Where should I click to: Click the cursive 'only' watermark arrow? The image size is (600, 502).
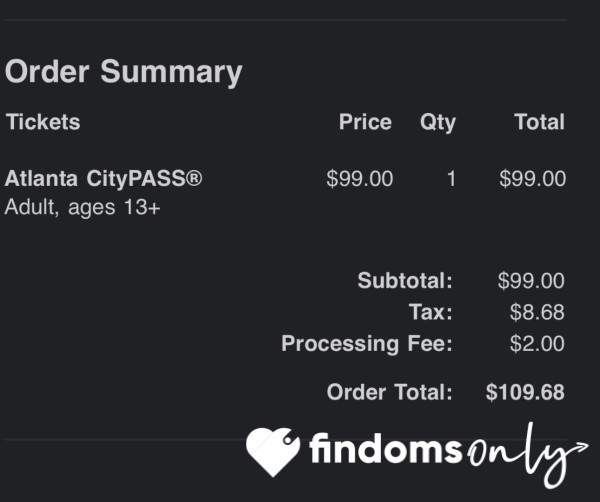[528, 455]
